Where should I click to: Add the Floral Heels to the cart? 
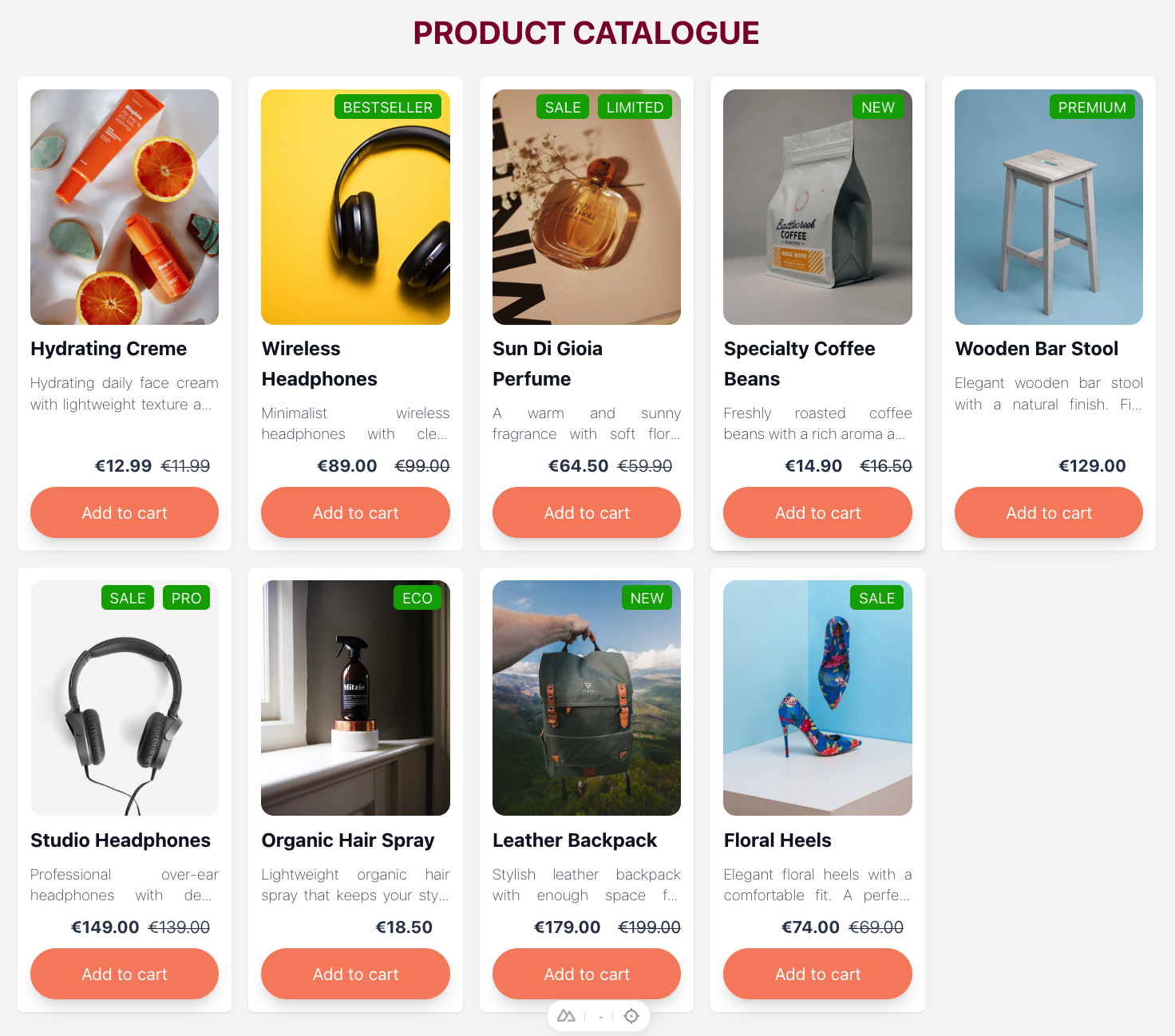pos(817,974)
